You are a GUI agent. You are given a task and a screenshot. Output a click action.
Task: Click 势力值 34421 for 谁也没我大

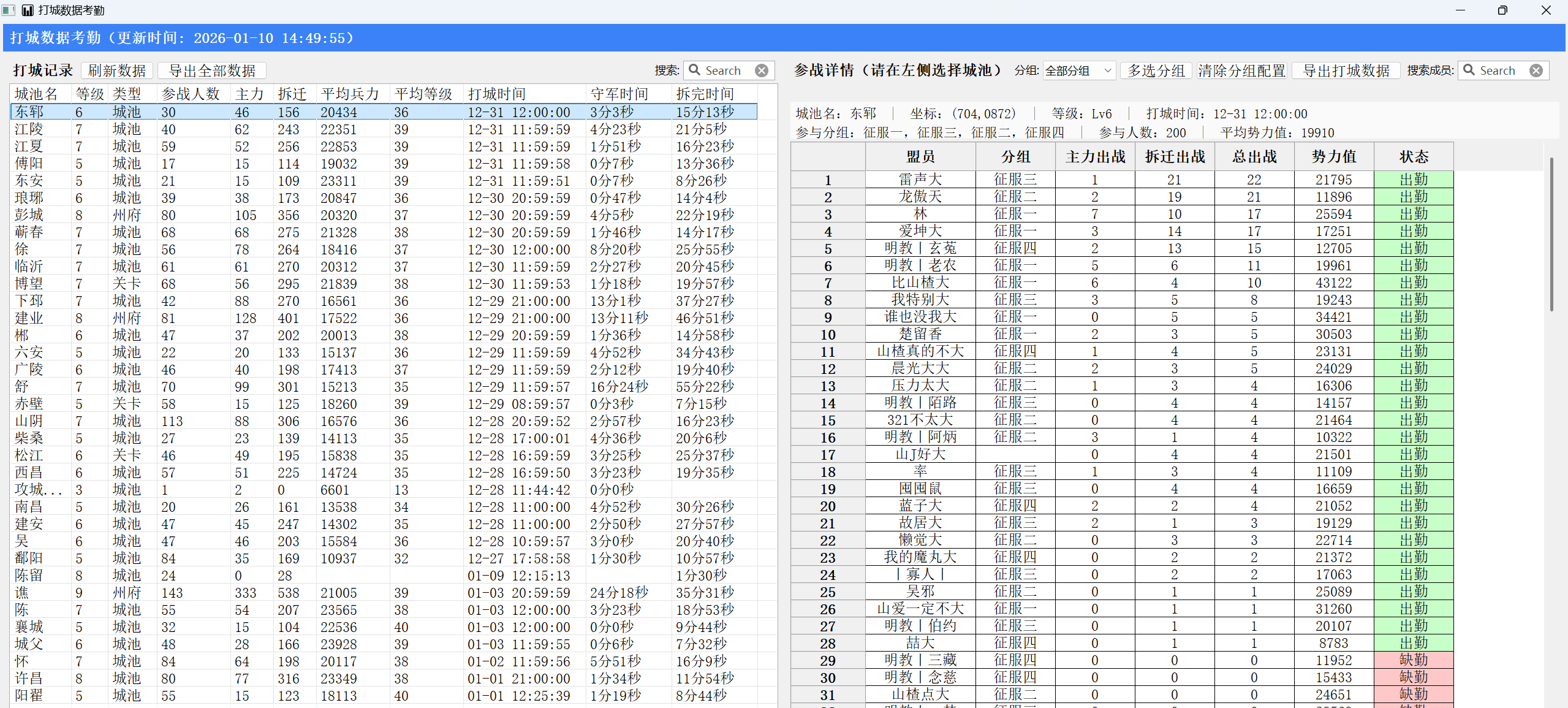(x=1334, y=317)
